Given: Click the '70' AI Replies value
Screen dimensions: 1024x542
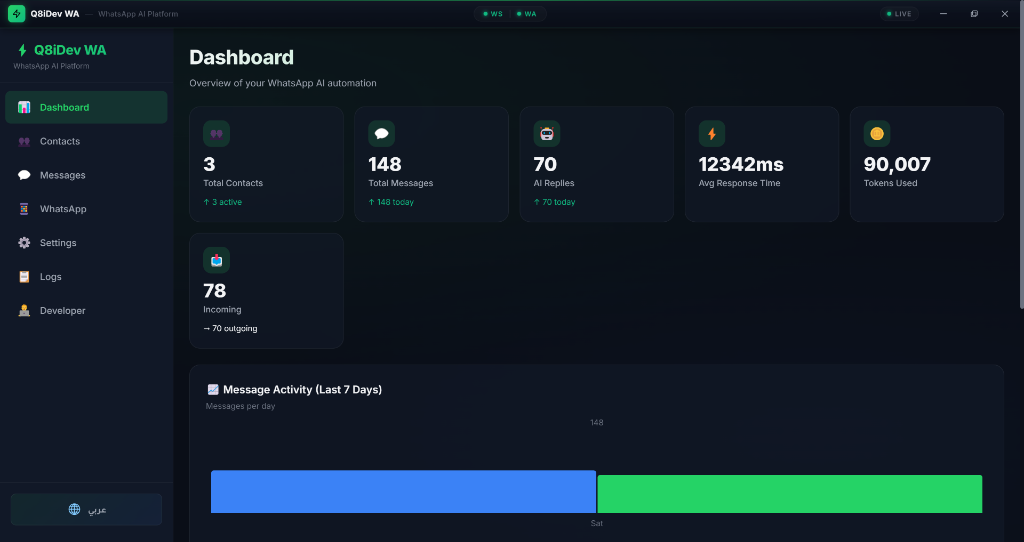Looking at the screenshot, I should [x=545, y=164].
